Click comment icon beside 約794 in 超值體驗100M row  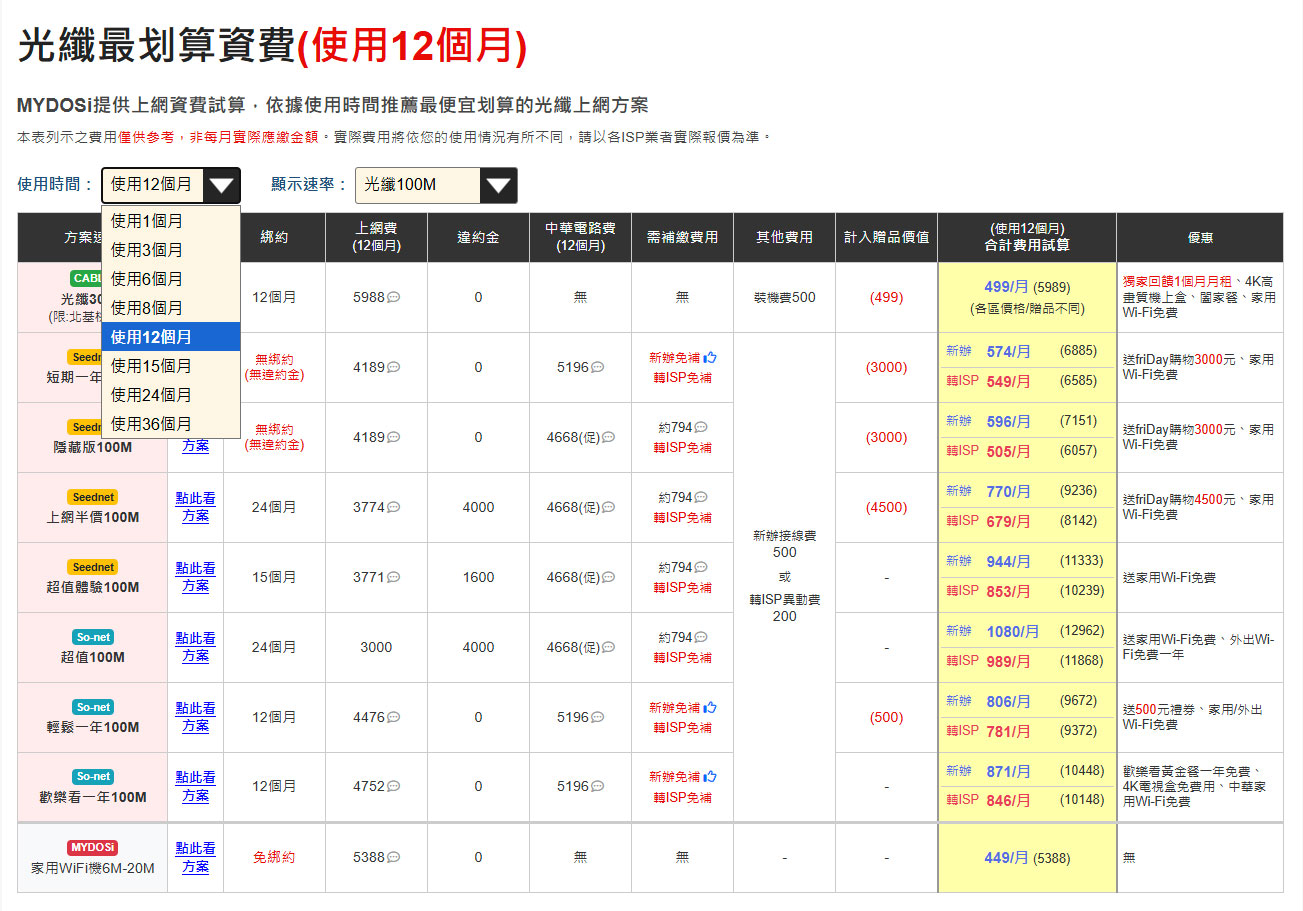click(x=701, y=568)
